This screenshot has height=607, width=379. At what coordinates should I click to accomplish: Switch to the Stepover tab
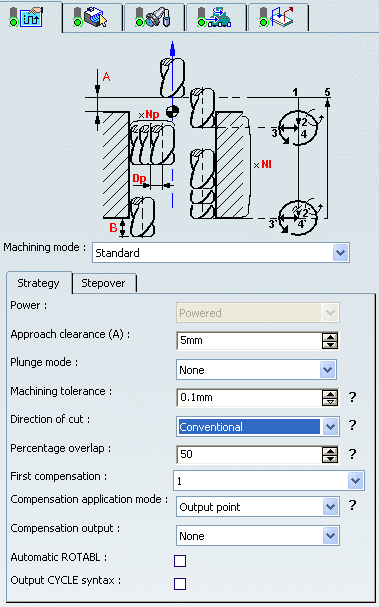(x=103, y=283)
